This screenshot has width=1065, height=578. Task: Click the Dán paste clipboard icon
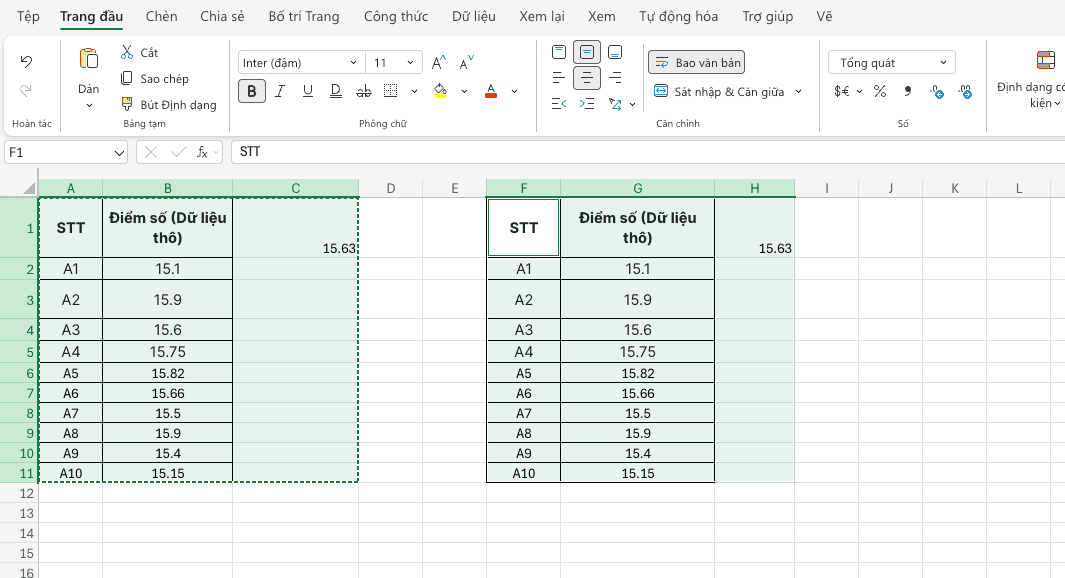point(88,59)
